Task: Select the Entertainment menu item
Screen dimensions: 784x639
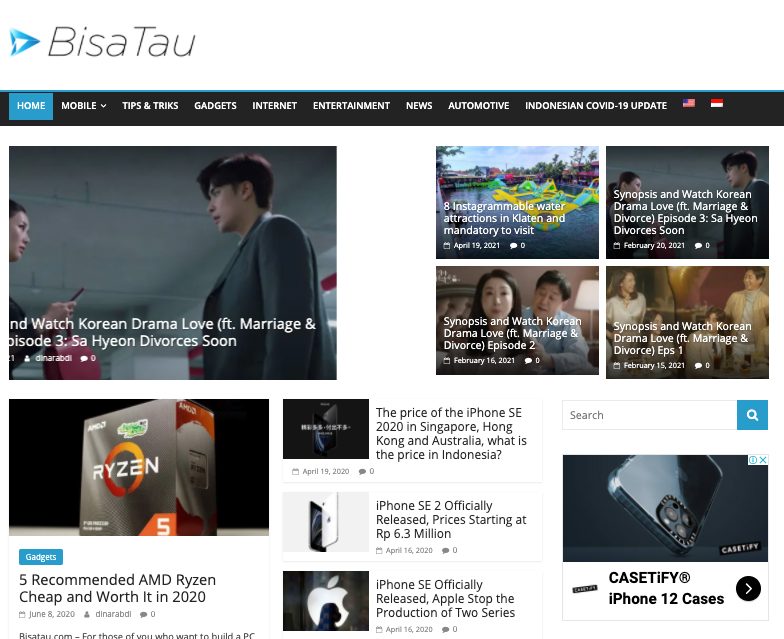Action: (351, 106)
